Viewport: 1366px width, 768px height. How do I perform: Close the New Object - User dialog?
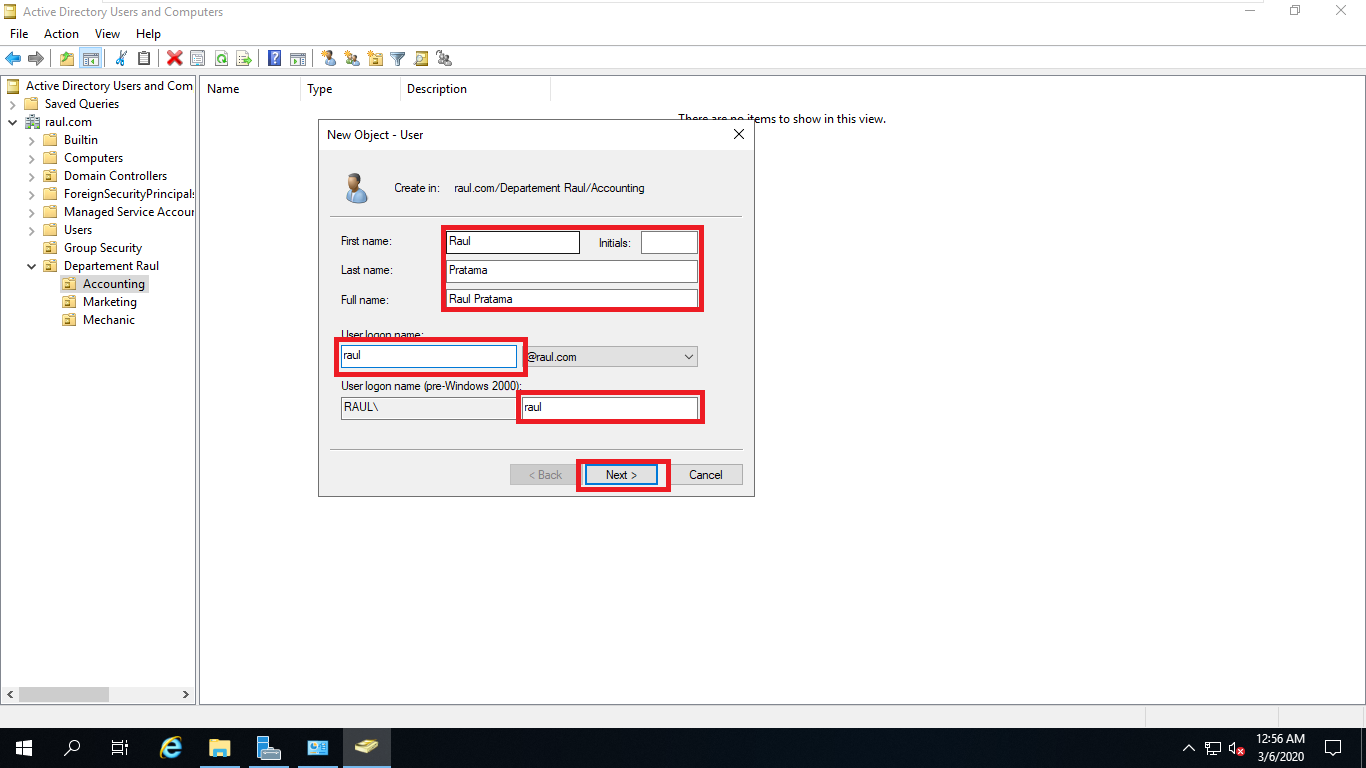coord(739,134)
